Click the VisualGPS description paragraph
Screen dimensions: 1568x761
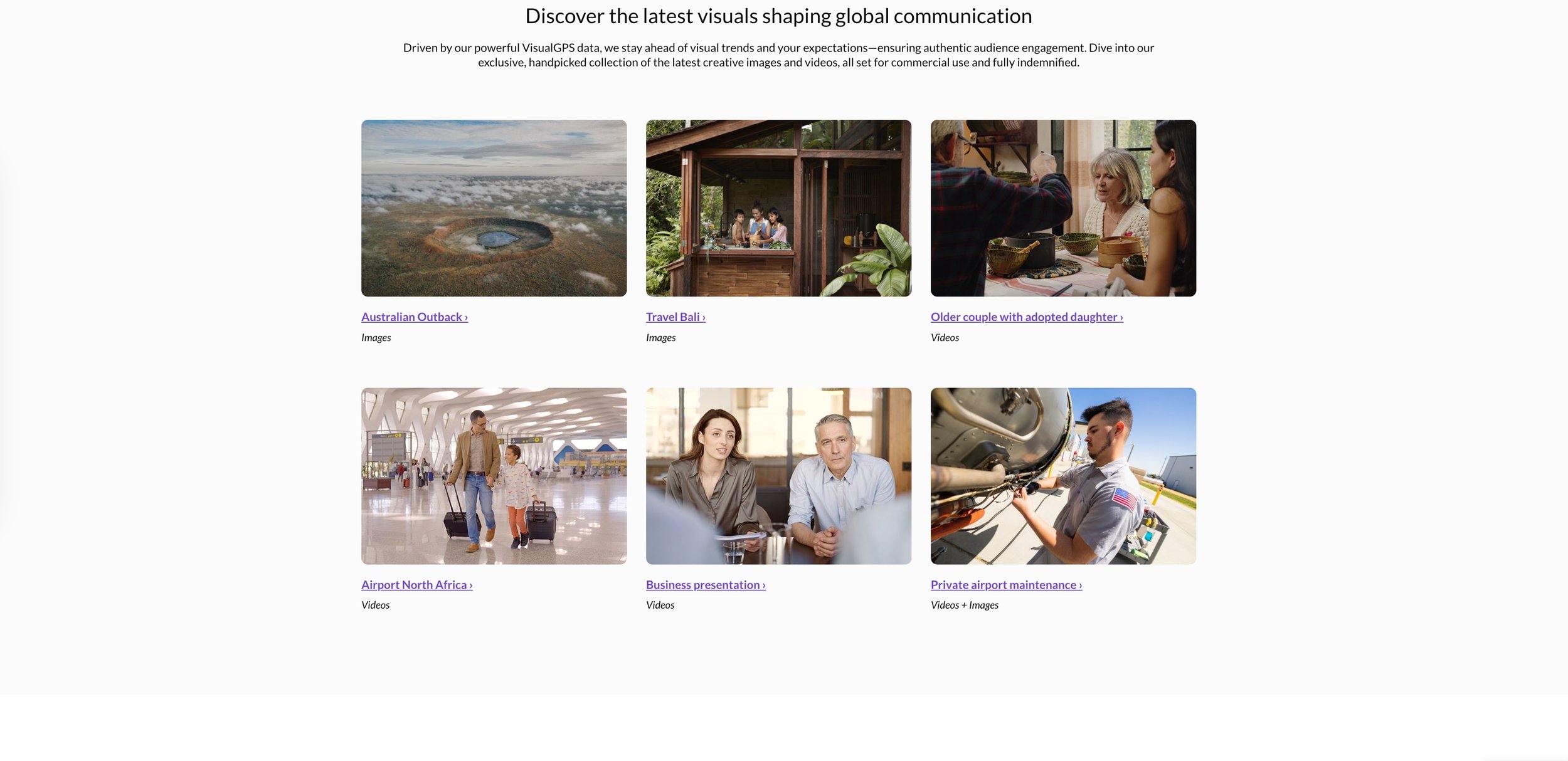(x=778, y=55)
